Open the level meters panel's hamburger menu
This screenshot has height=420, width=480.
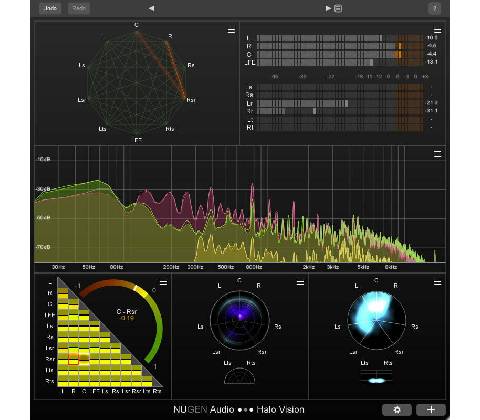coord(437,31)
